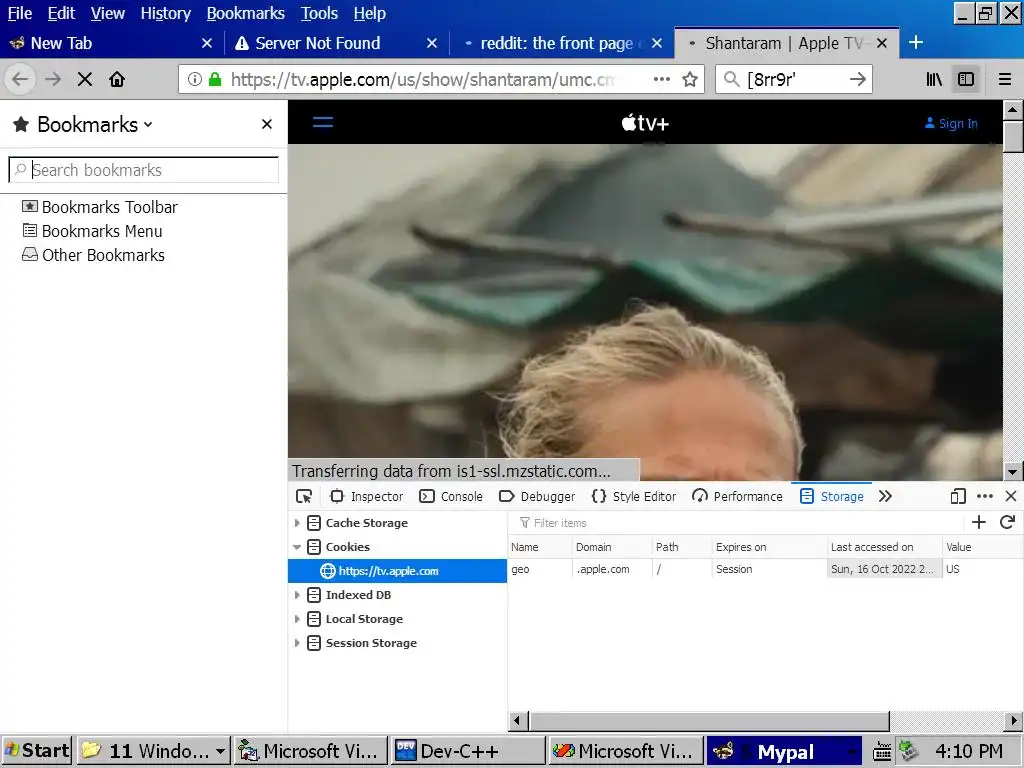Image resolution: width=1024 pixels, height=768 pixels.
Task: Open the History menu
Action: click(165, 13)
